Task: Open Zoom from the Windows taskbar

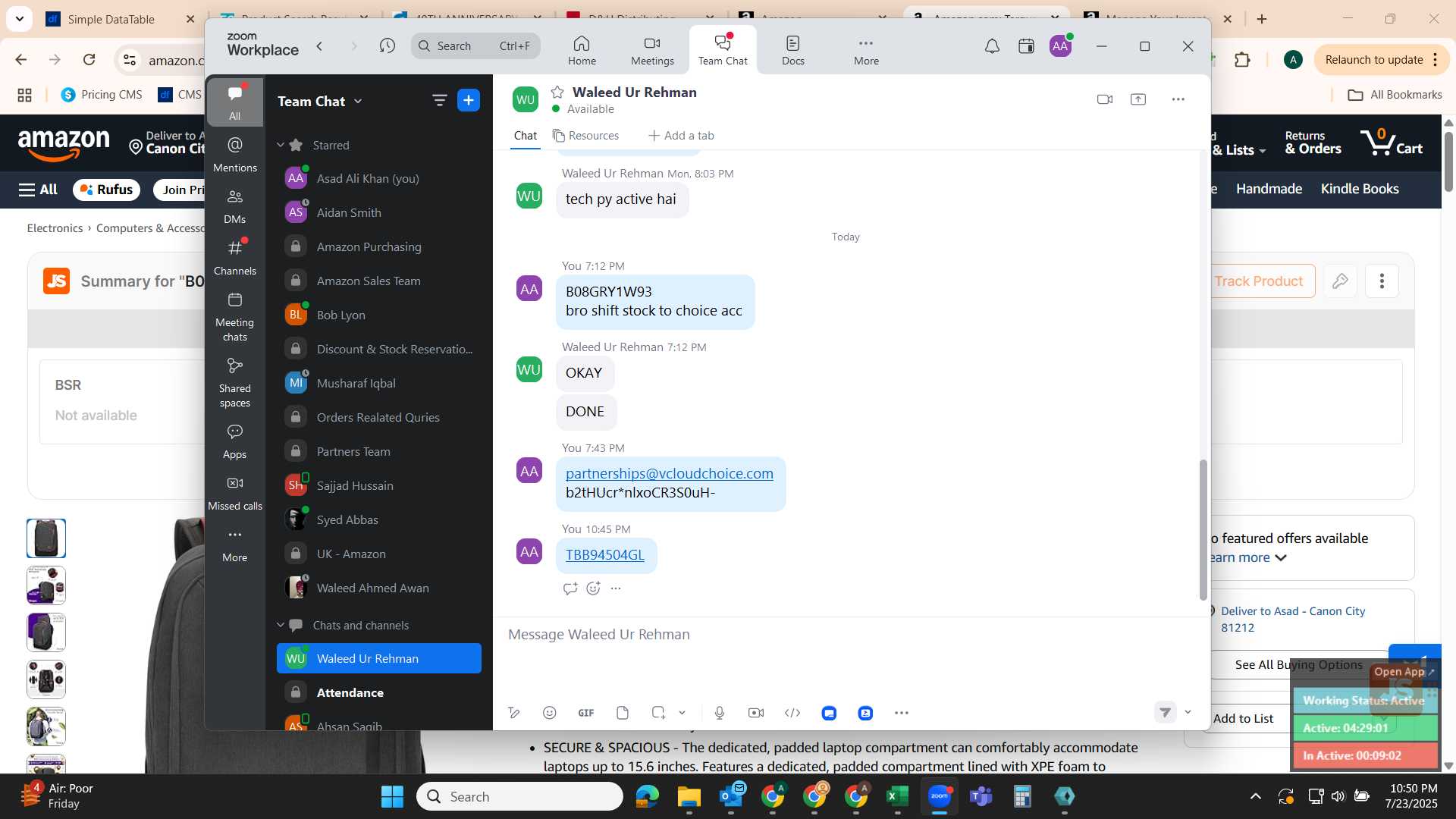Action: point(940,796)
